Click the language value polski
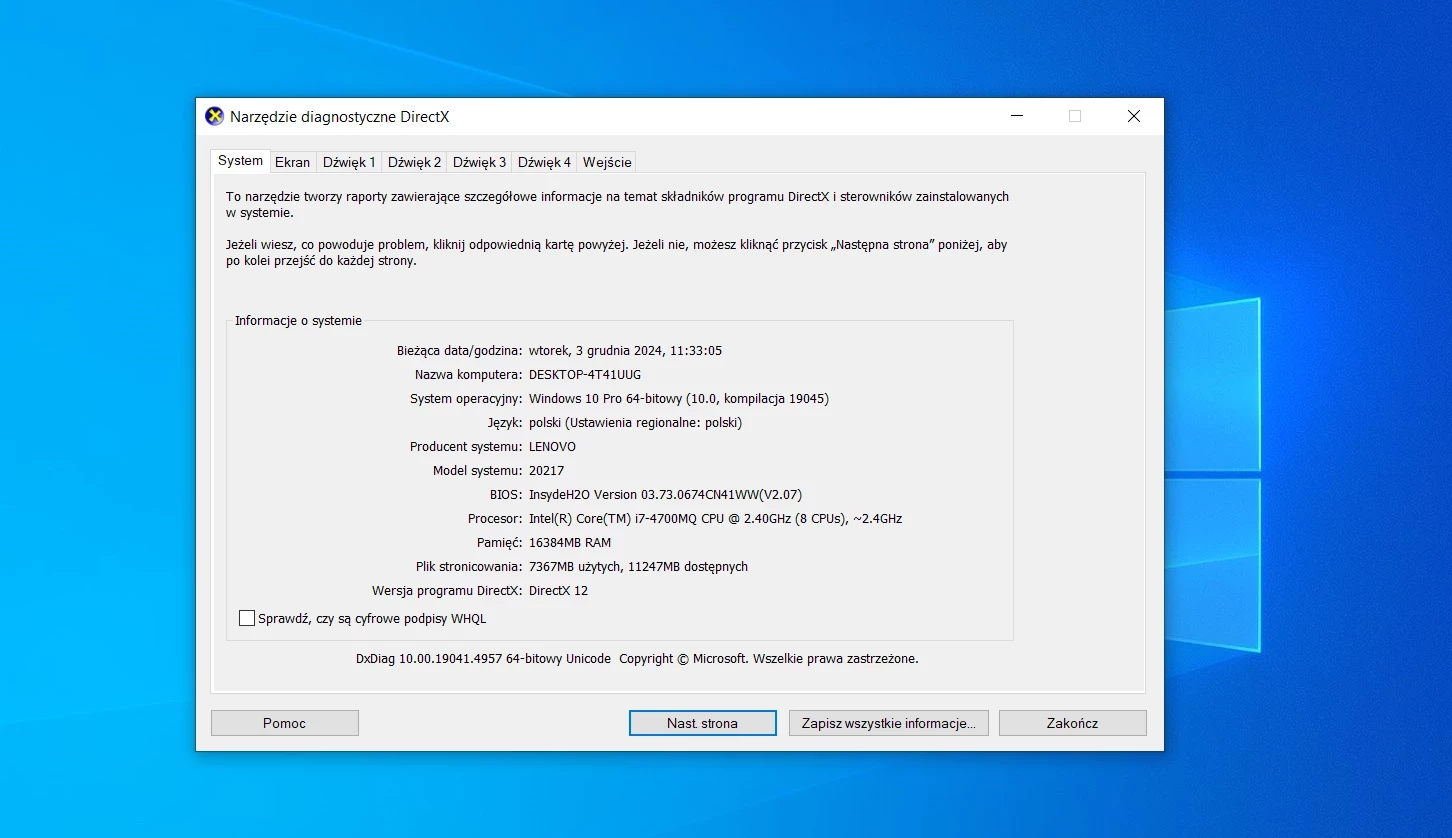 click(x=635, y=423)
